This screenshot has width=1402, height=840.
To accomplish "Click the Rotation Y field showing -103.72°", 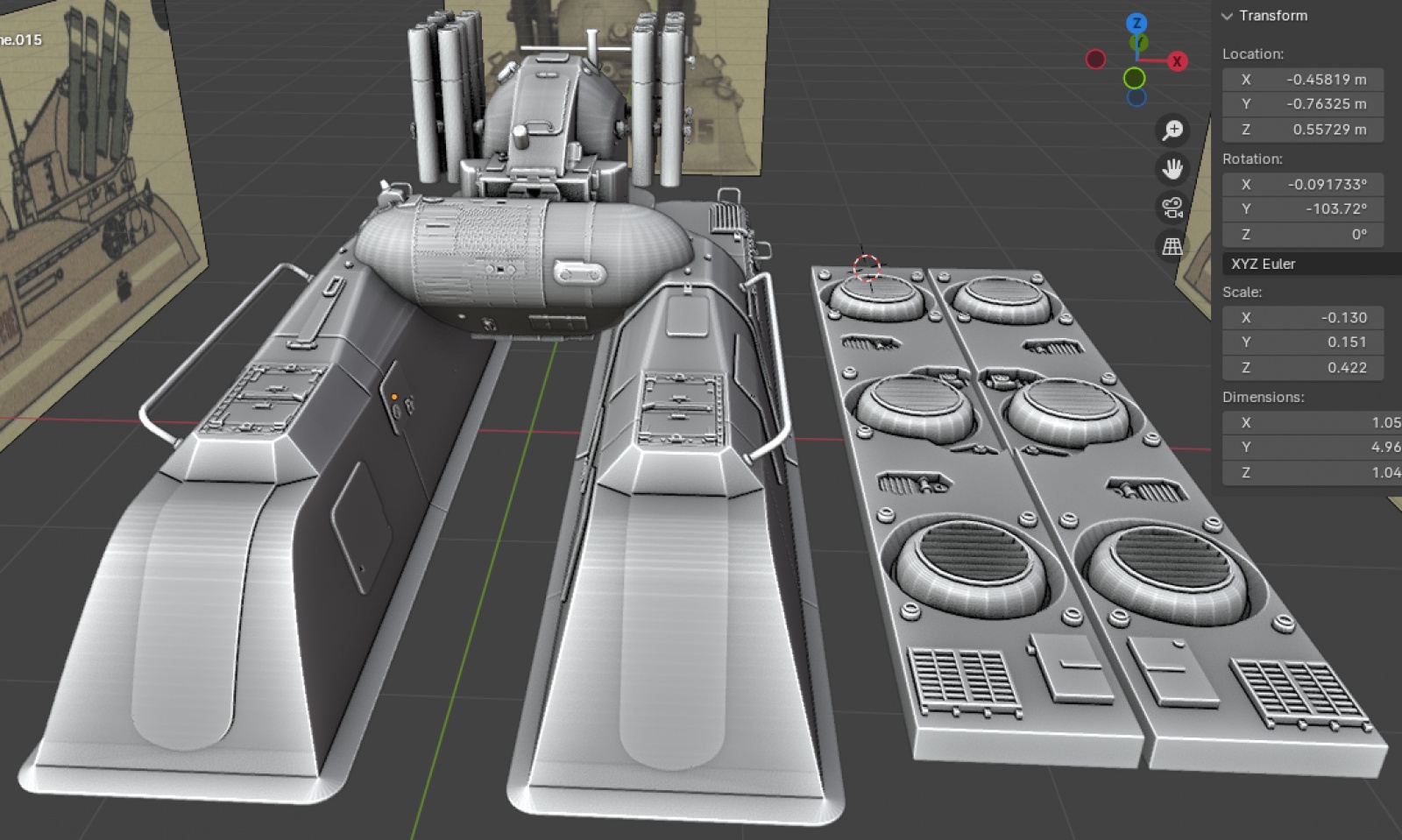I will click(x=1303, y=209).
